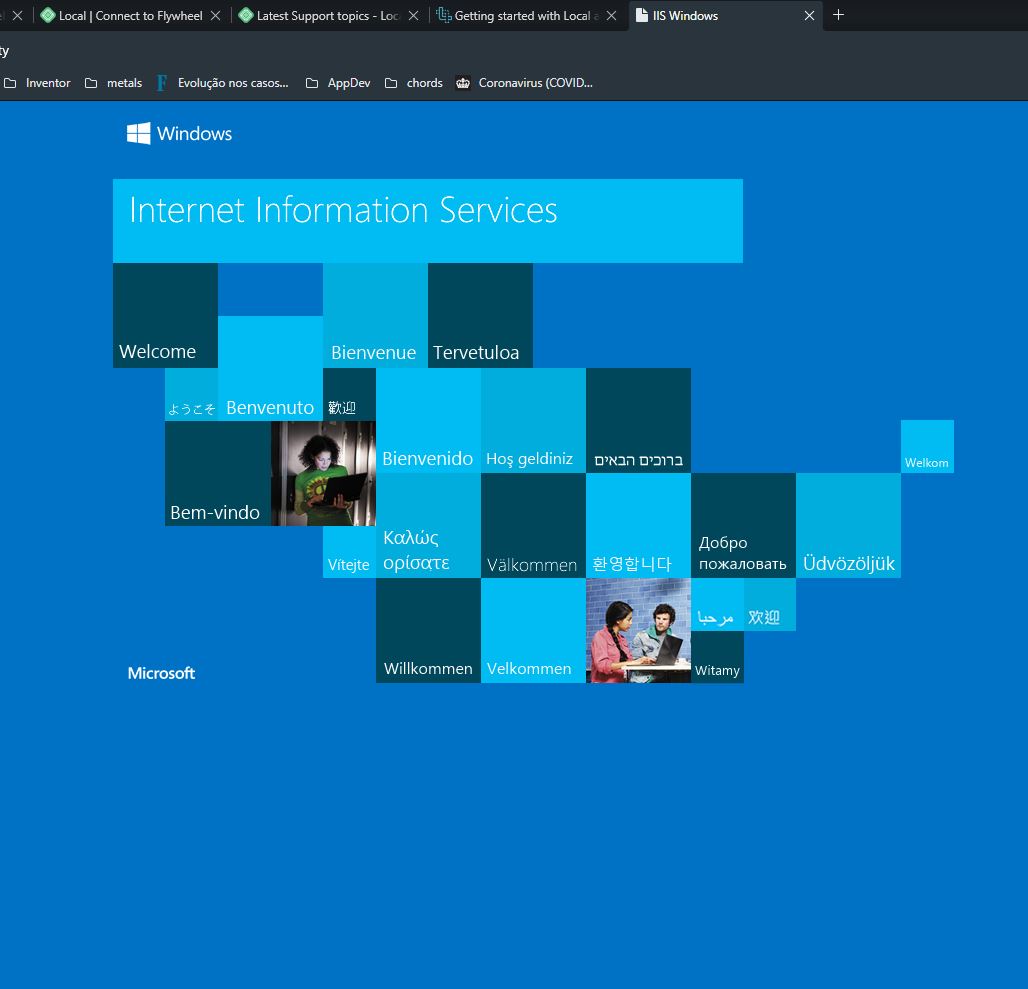1028x989 pixels.
Task: Click the Latest Support topics tab favicon
Action: point(246,15)
